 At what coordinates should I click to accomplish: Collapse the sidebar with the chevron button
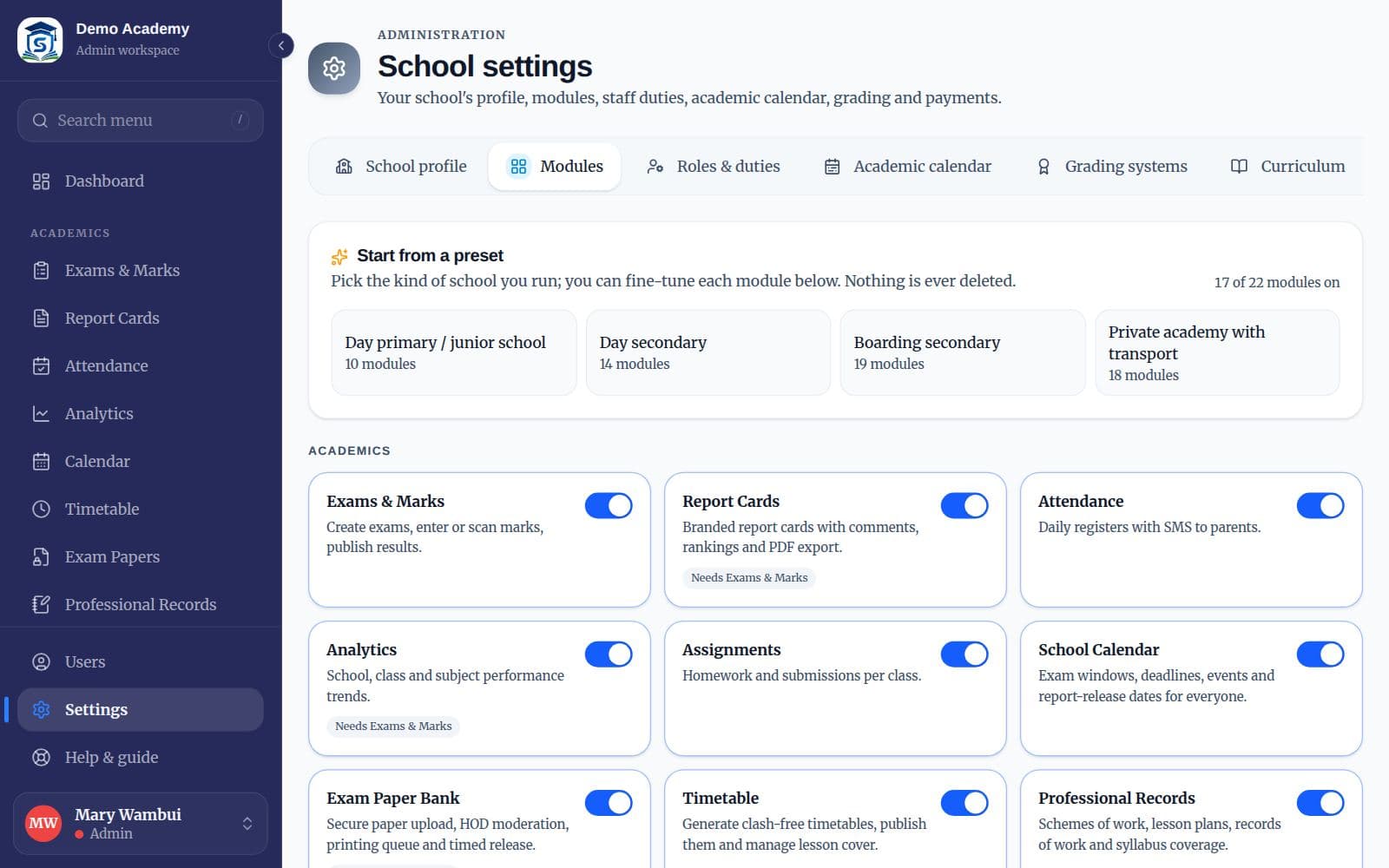coord(281,45)
